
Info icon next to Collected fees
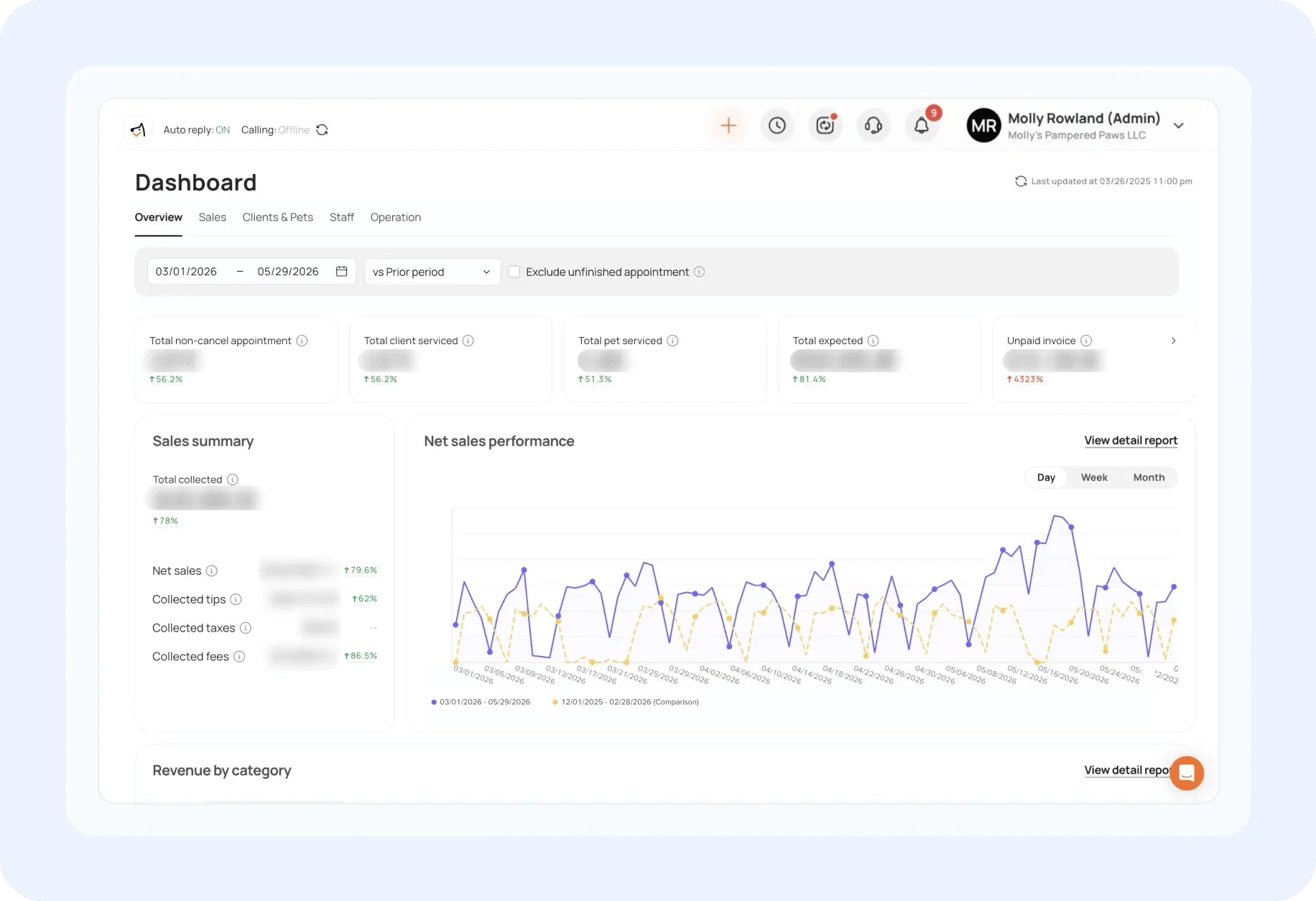[240, 657]
